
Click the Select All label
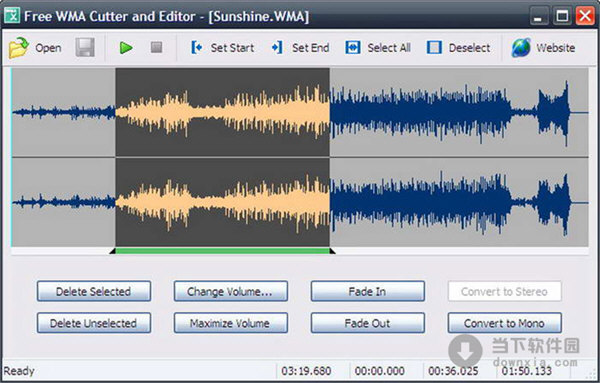[x=389, y=48]
